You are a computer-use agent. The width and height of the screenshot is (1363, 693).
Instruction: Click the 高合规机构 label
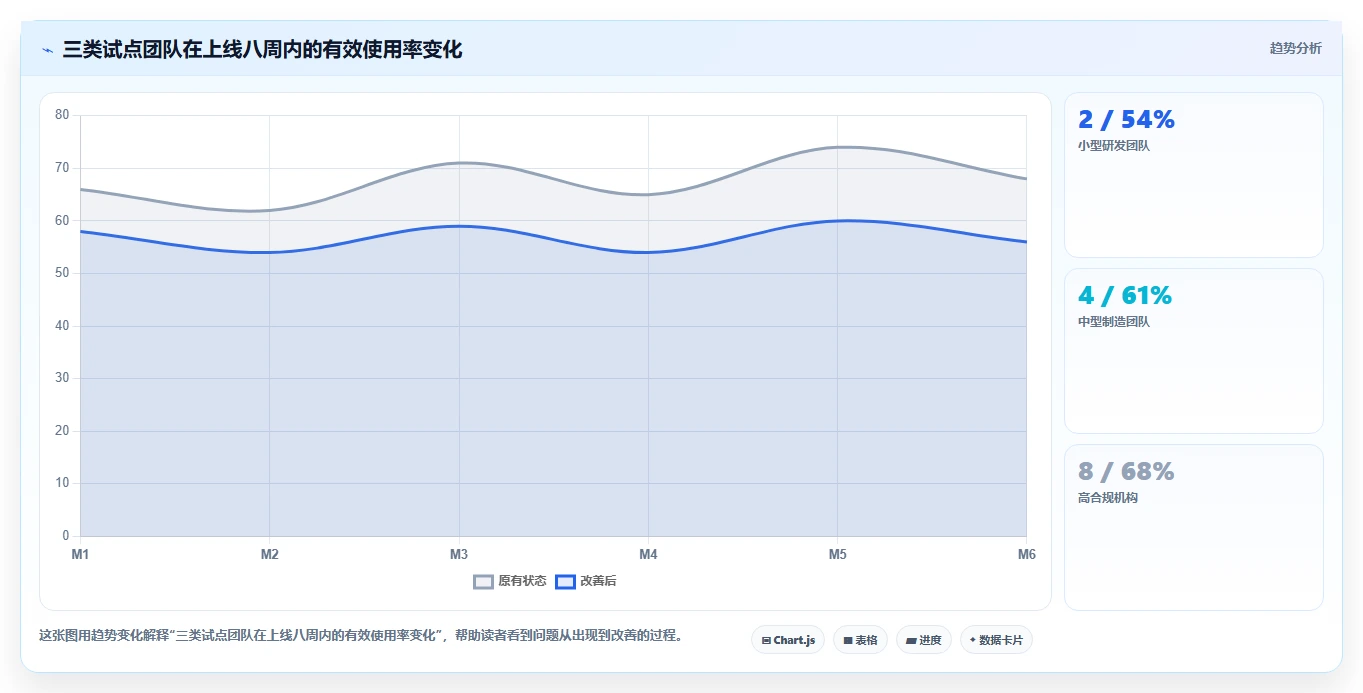[x=1108, y=498]
